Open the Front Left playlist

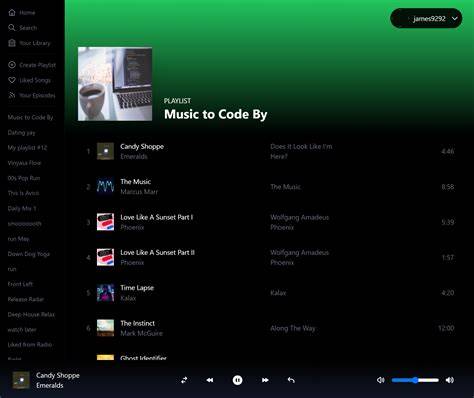click(x=20, y=284)
